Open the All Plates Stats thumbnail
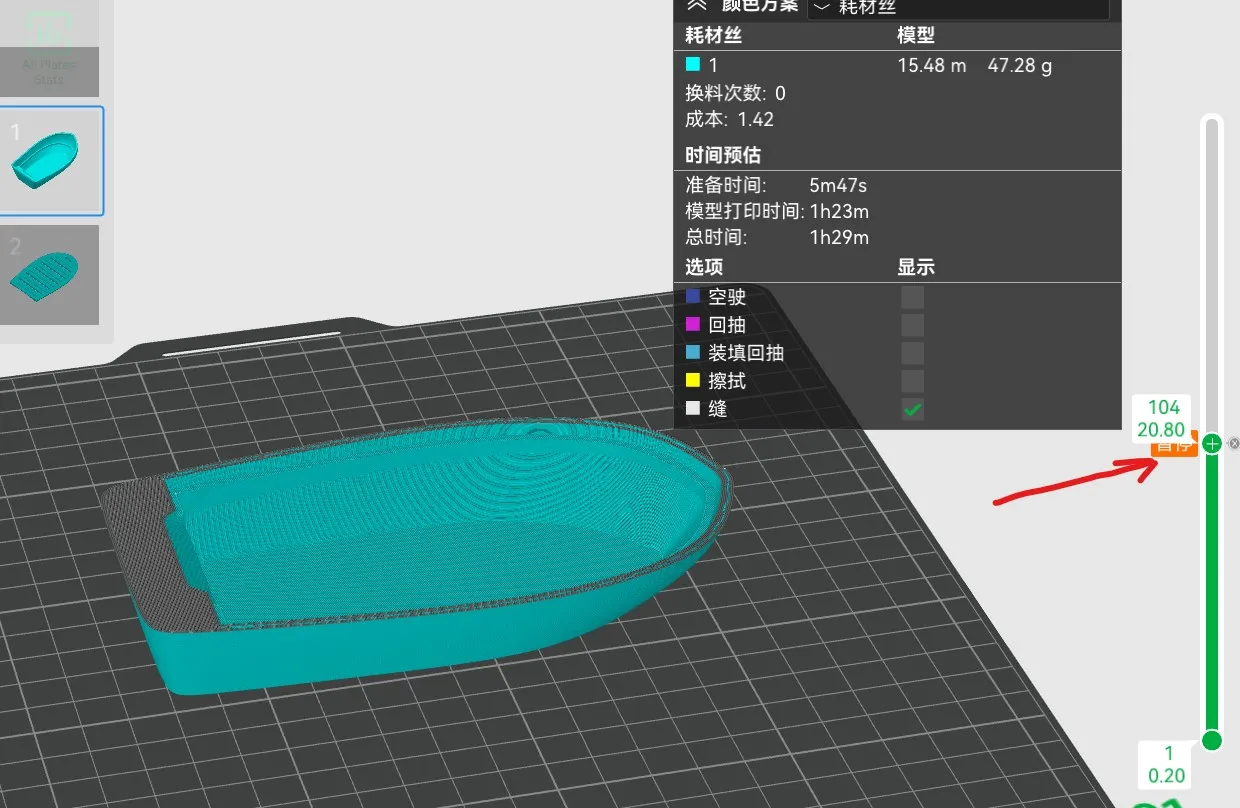The height and width of the screenshot is (808, 1240). (49, 47)
